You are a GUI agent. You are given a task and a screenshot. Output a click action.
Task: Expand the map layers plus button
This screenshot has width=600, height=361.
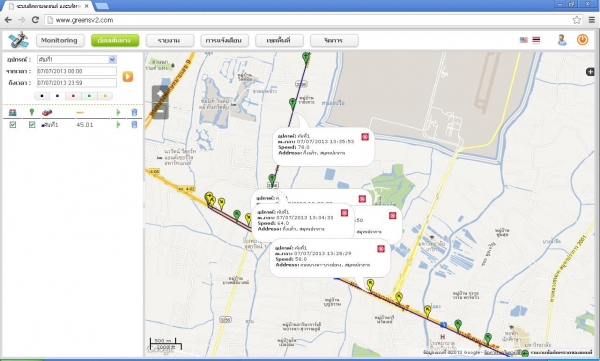pyautogui.click(x=590, y=72)
